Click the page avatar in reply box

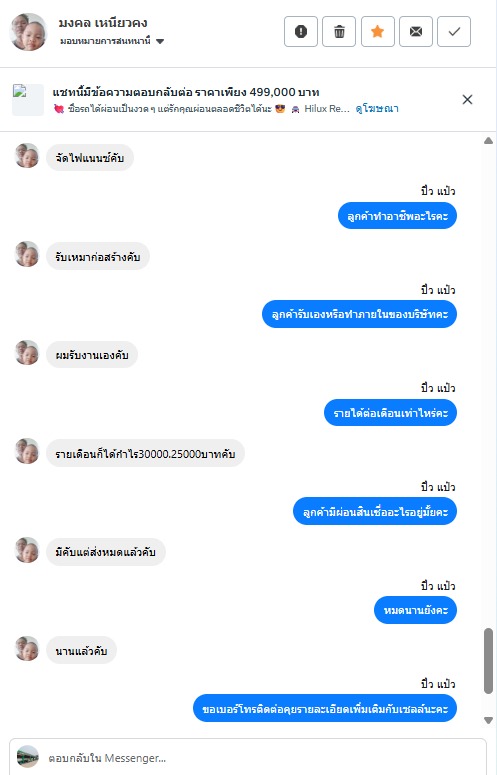[x=28, y=757]
